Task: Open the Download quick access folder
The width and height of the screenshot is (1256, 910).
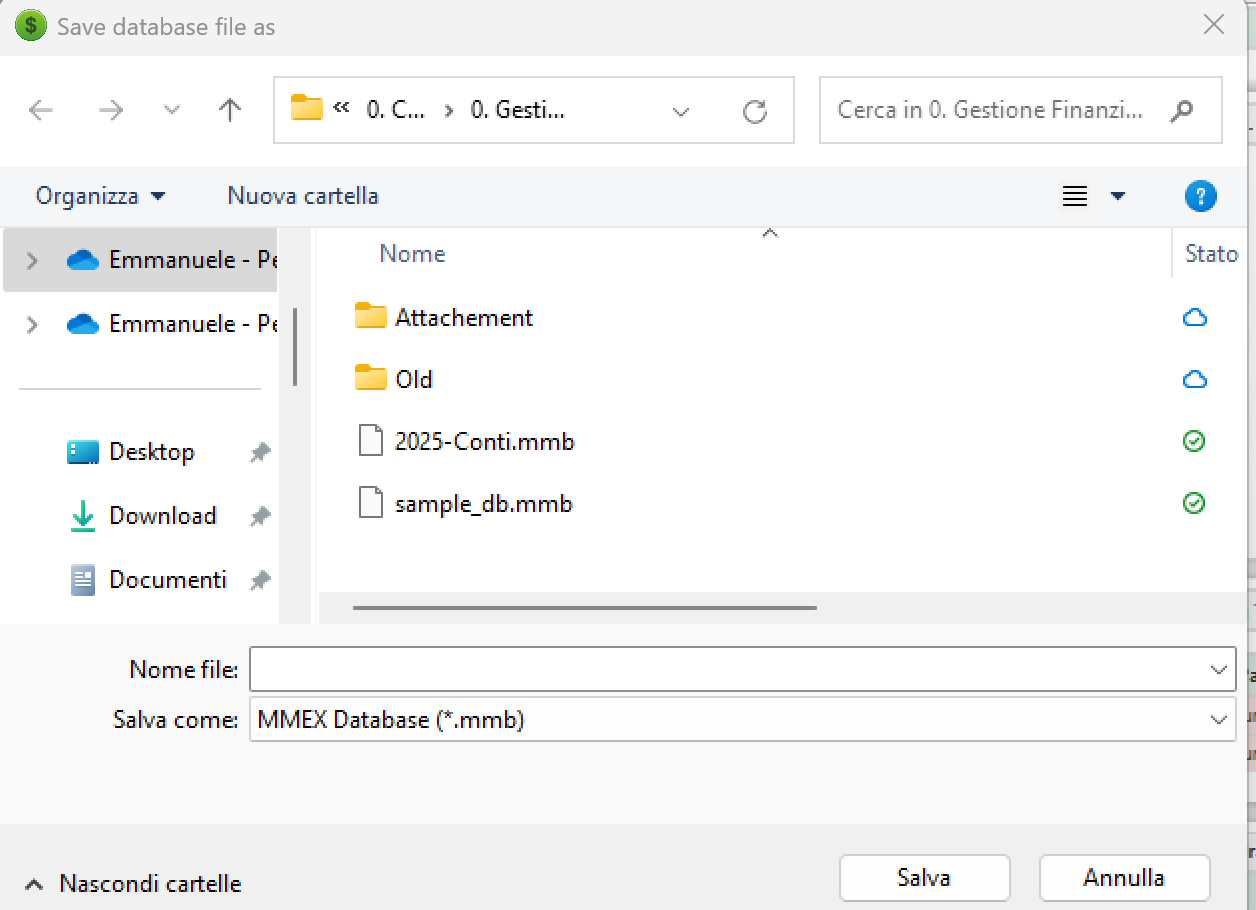Action: 162,516
